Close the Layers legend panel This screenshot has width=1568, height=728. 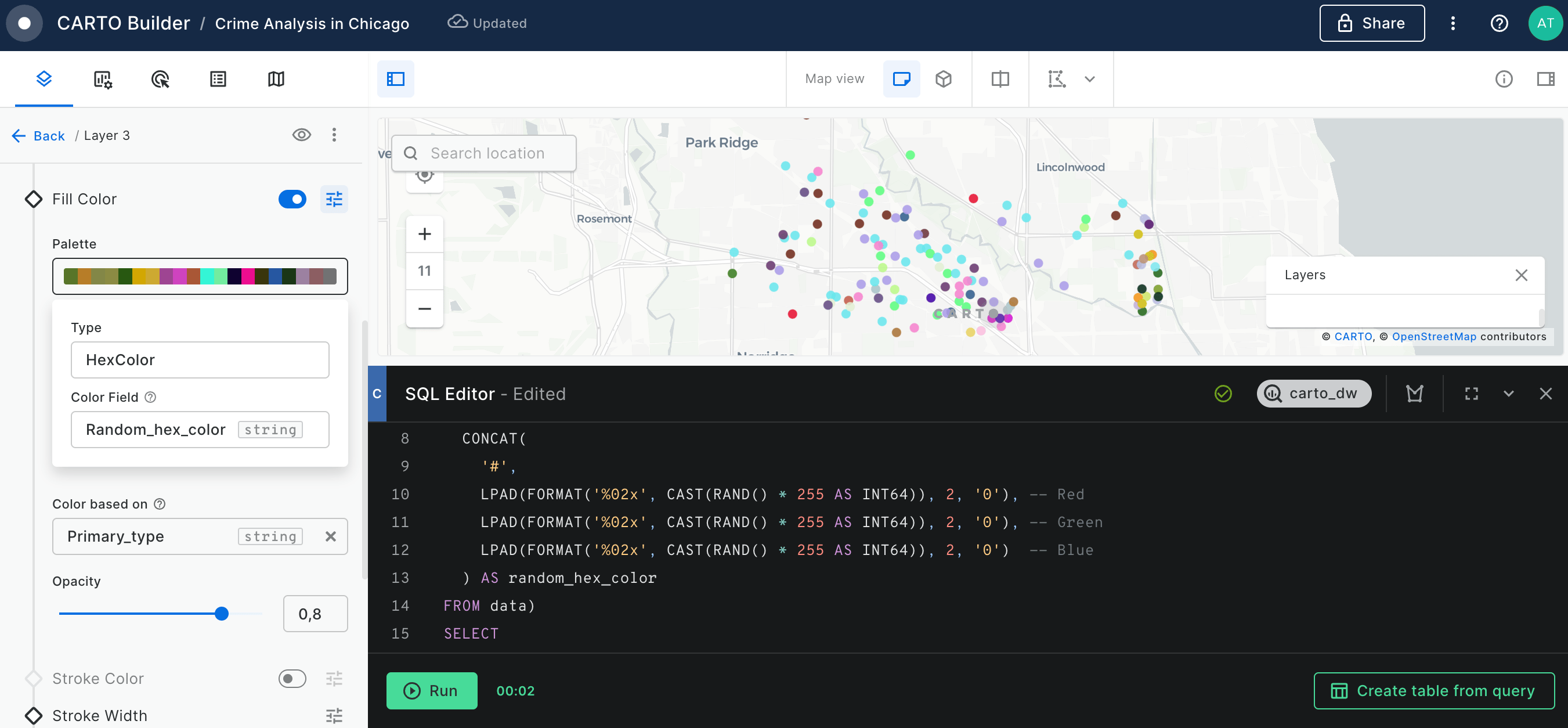click(1520, 275)
